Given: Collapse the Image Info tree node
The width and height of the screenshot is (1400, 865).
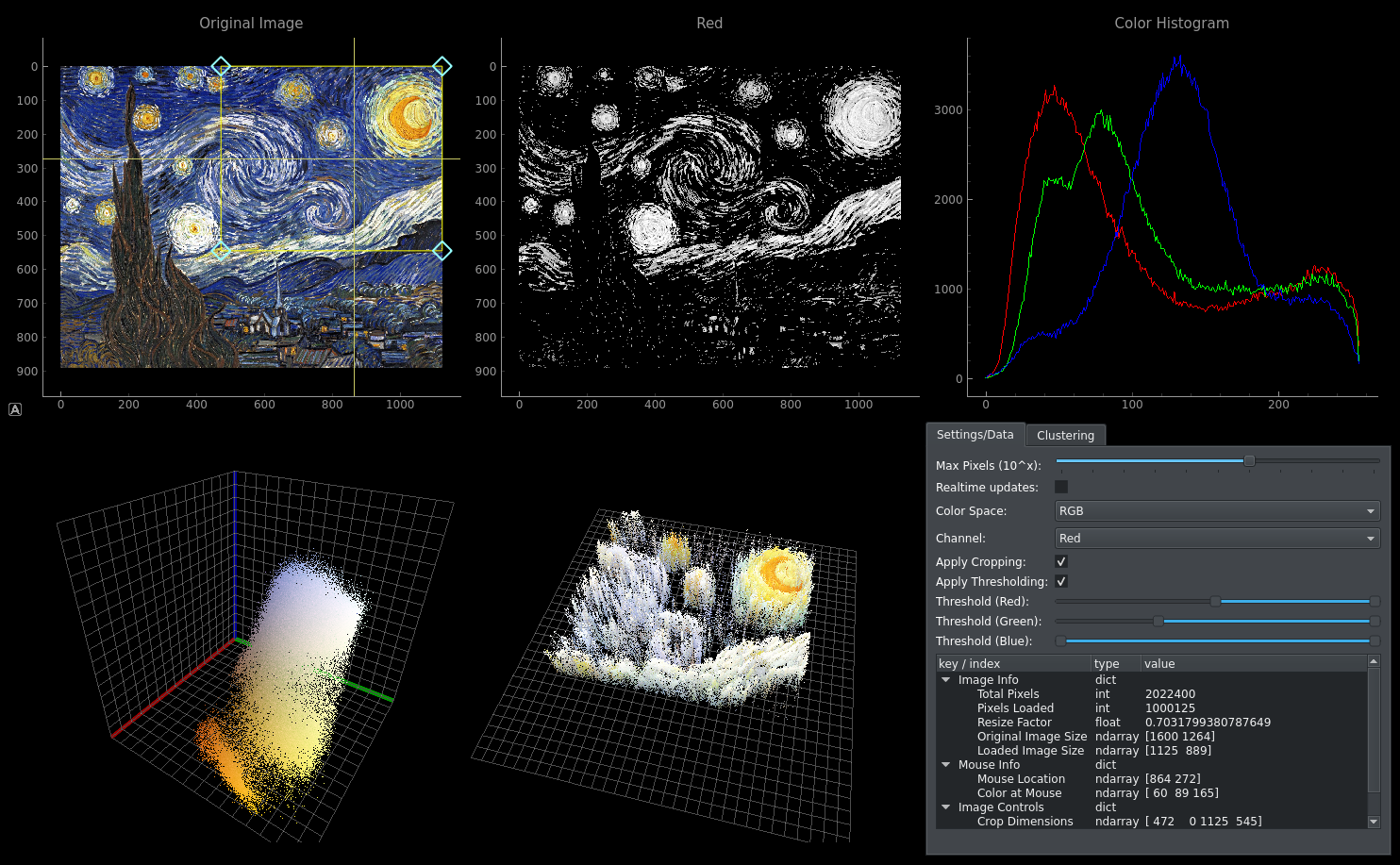Looking at the screenshot, I should click(946, 679).
